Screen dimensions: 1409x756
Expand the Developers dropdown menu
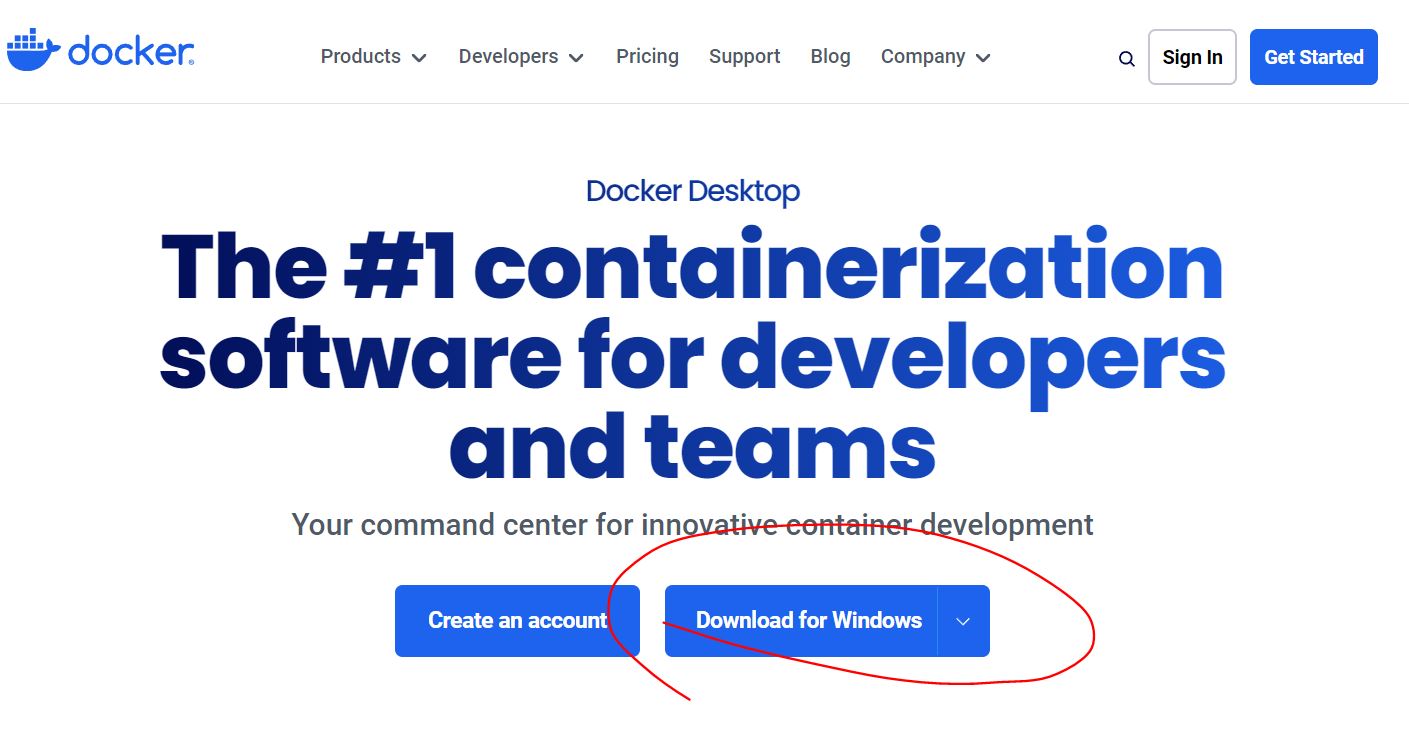click(521, 57)
